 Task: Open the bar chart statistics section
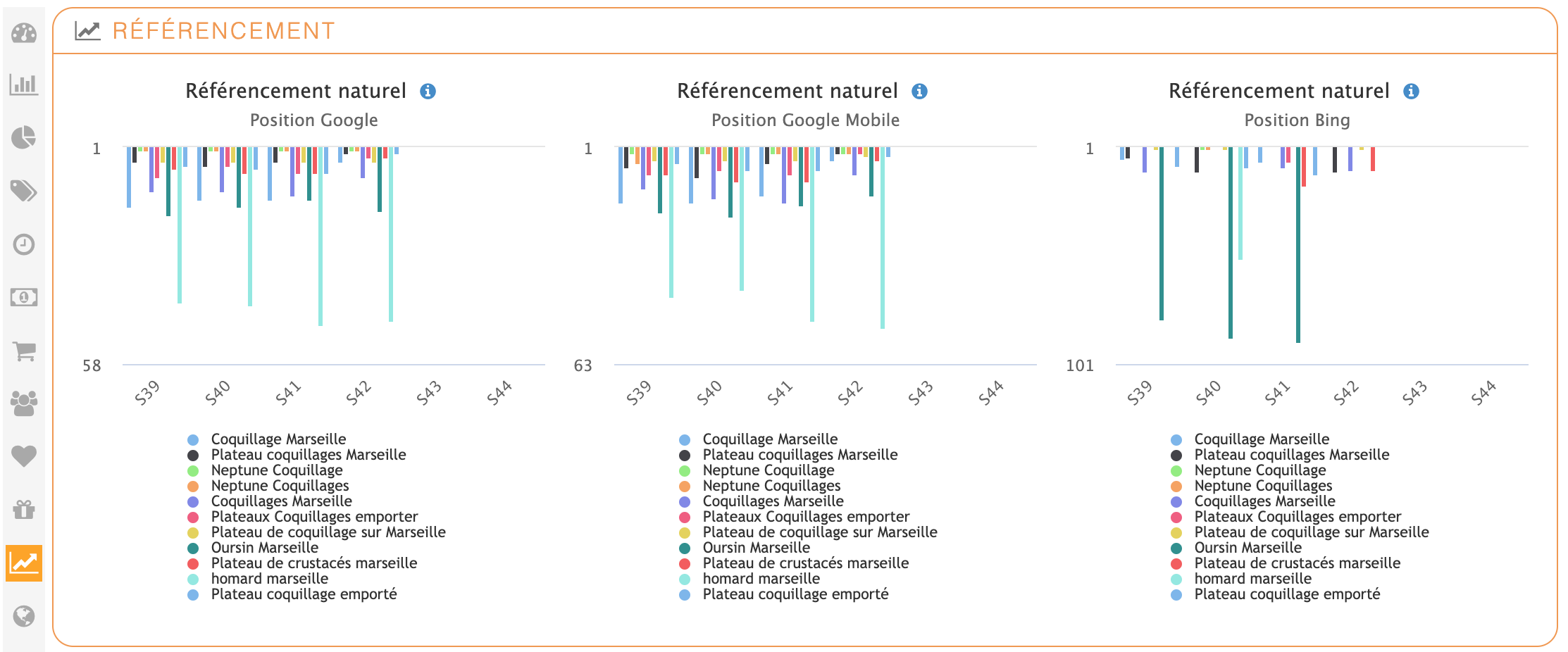tap(24, 84)
